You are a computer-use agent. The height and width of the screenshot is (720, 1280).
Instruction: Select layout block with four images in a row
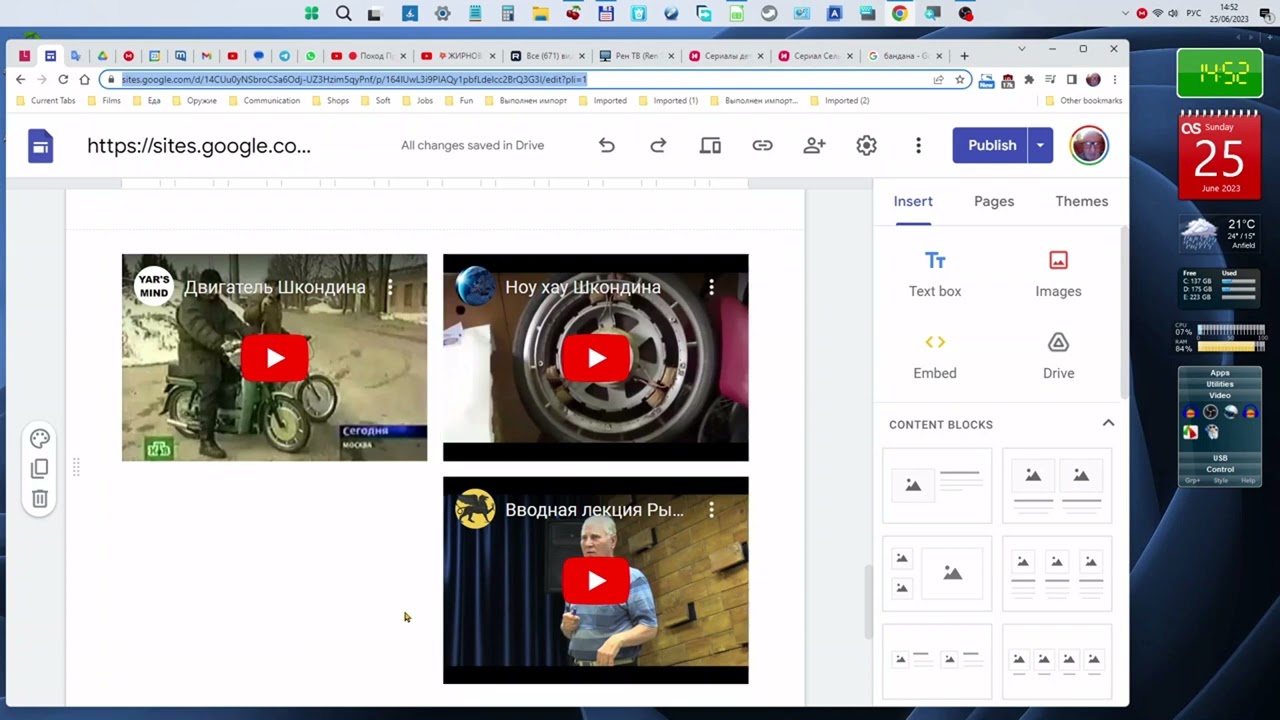[1057, 661]
